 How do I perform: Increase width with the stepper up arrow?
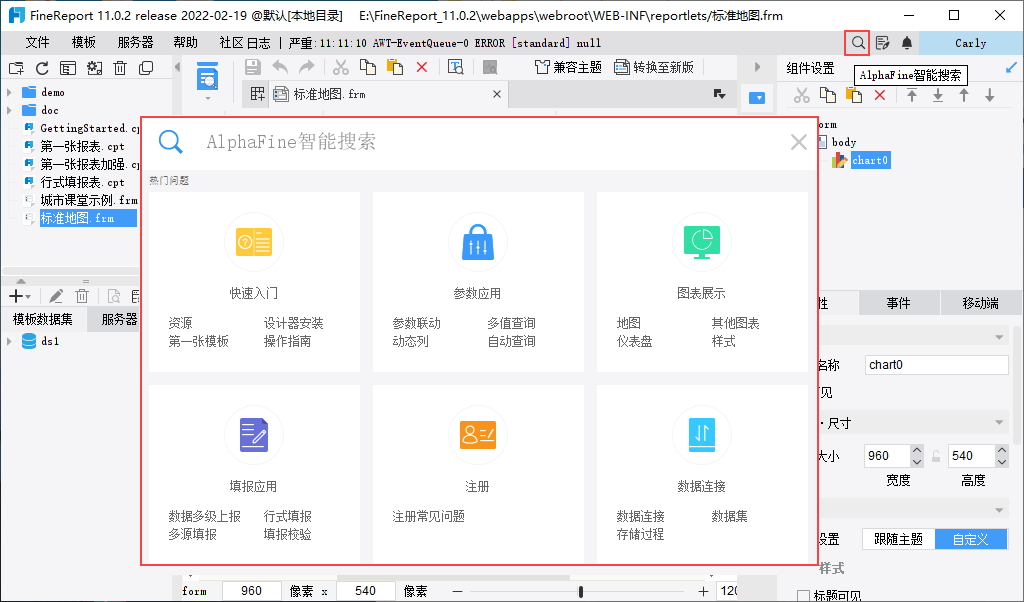coord(917,451)
